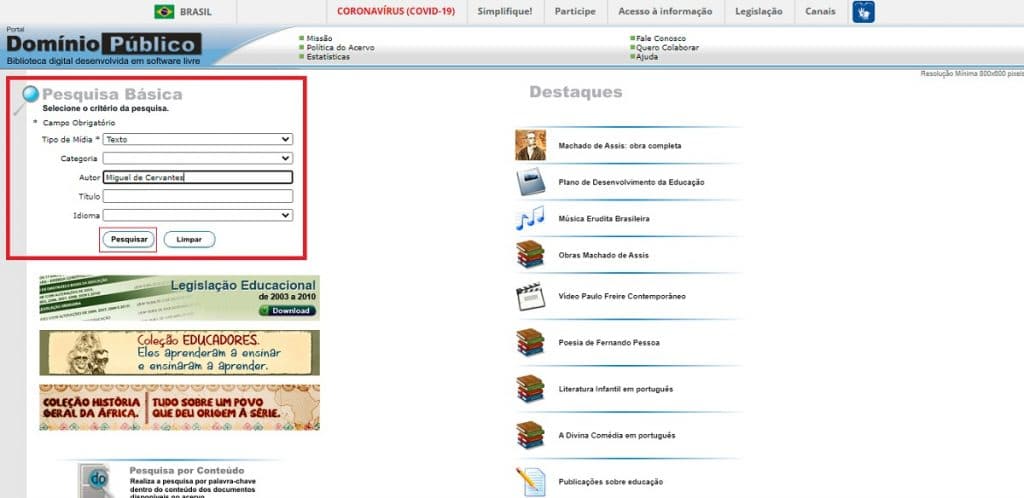1024x498 pixels.
Task: Click into the Autor input field
Action: pos(197,177)
